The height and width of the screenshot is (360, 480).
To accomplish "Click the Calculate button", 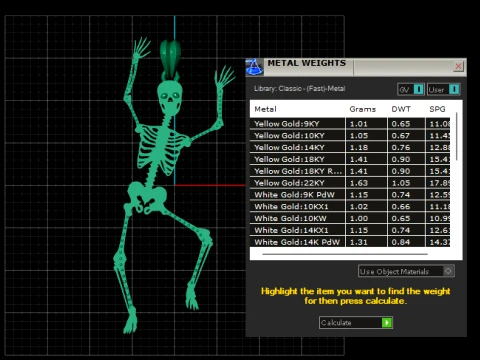I will [356, 323].
